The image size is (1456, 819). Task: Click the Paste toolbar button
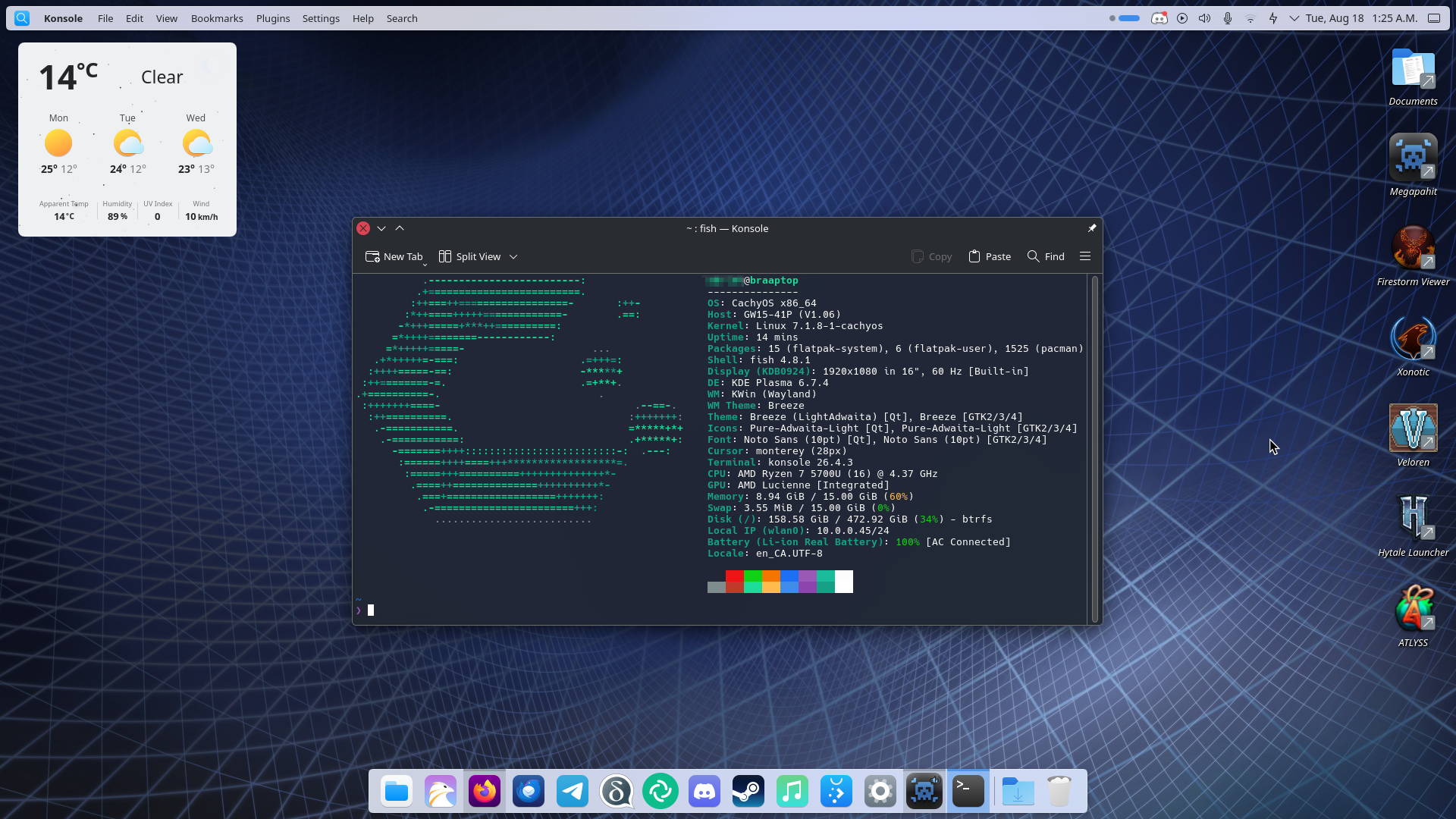point(990,256)
